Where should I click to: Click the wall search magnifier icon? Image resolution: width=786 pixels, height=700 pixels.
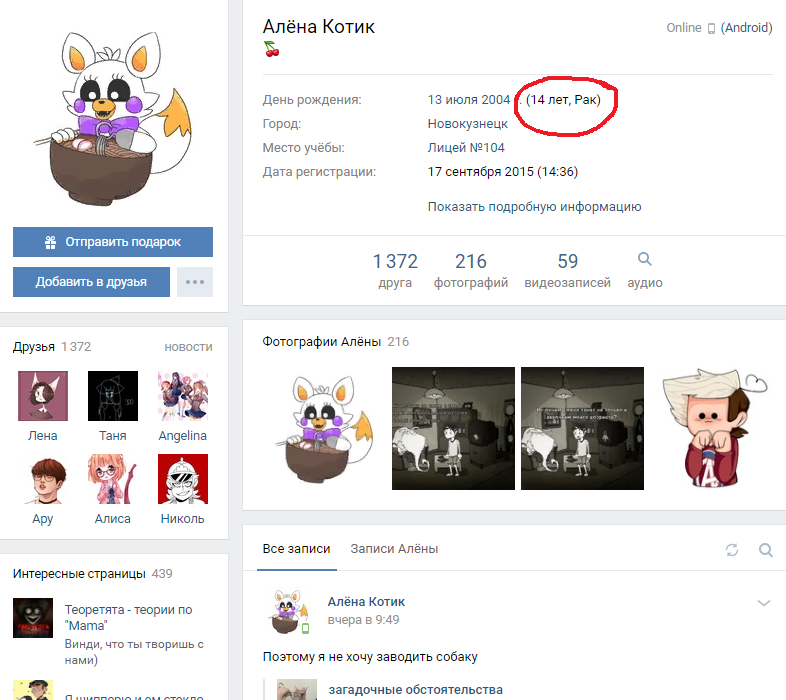(x=765, y=550)
